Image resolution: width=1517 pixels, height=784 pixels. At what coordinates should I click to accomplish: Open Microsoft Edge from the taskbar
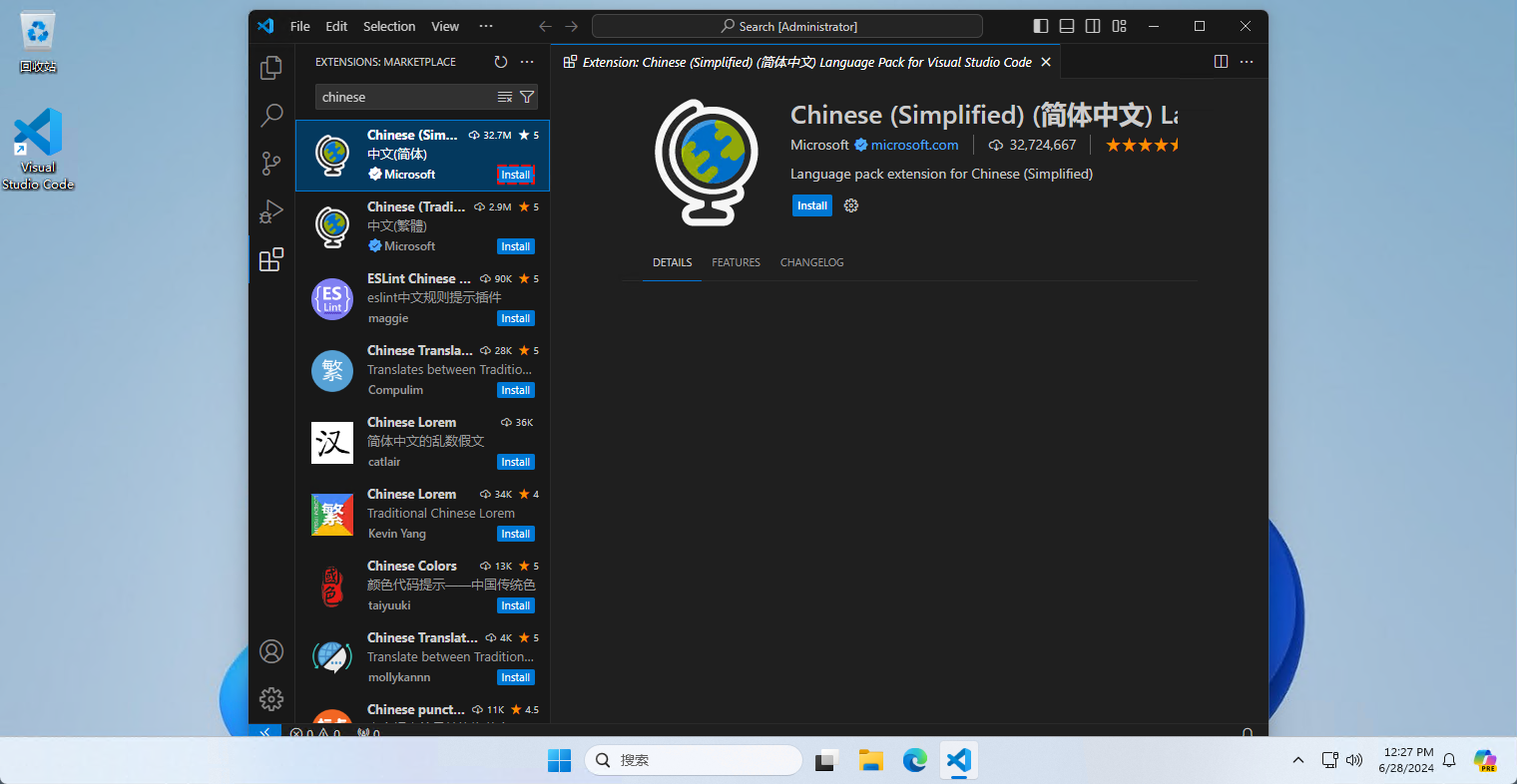[914, 760]
